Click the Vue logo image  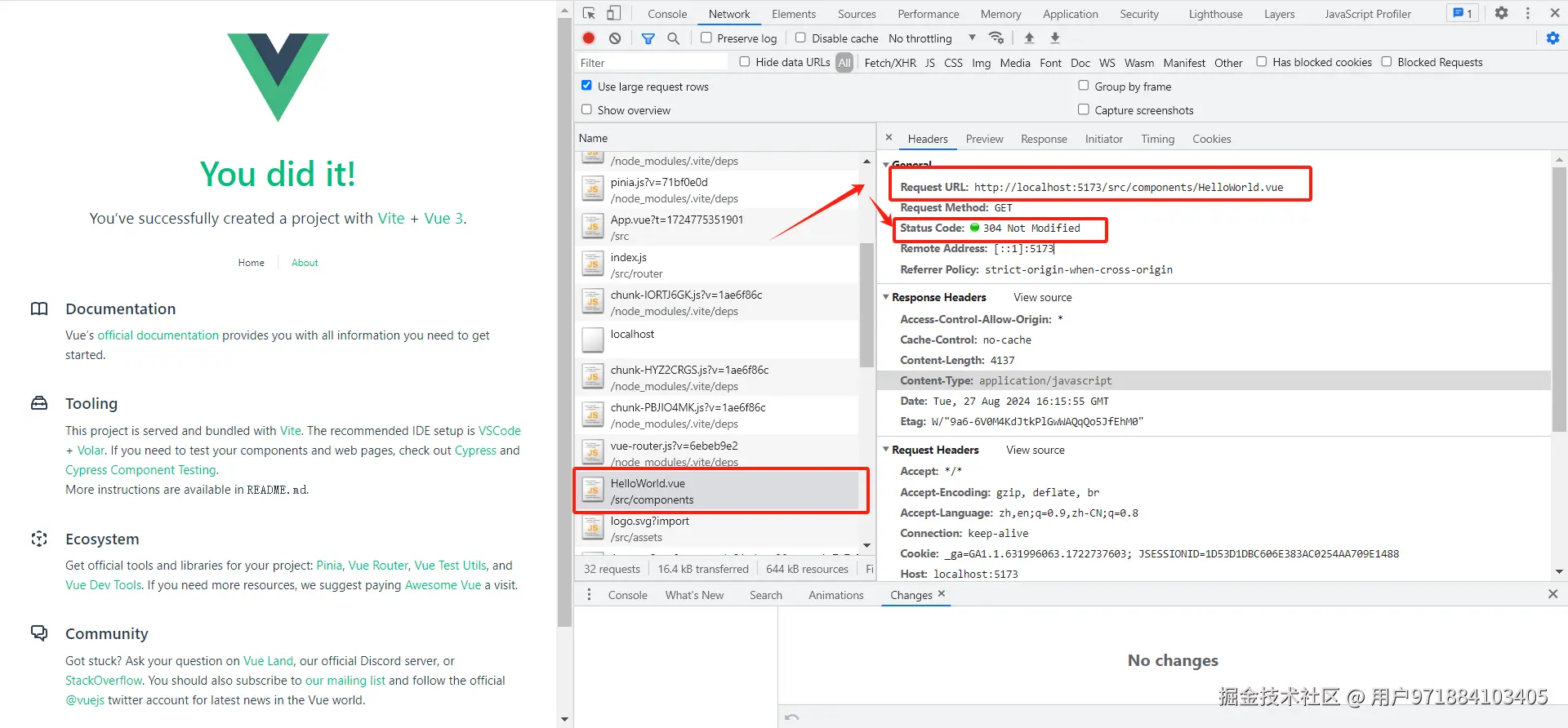[278, 78]
